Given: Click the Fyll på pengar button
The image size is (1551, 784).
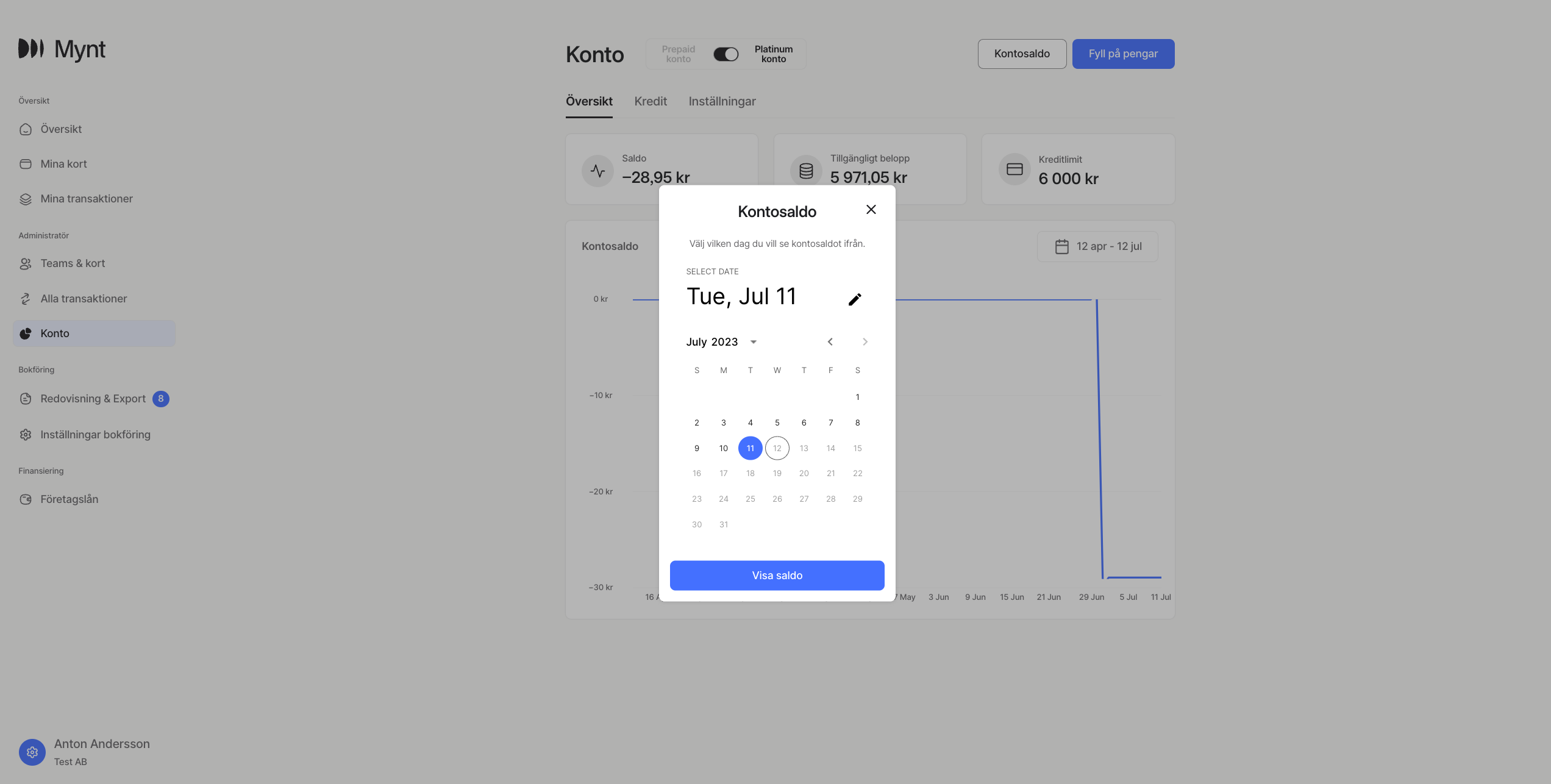Looking at the screenshot, I should [1123, 54].
